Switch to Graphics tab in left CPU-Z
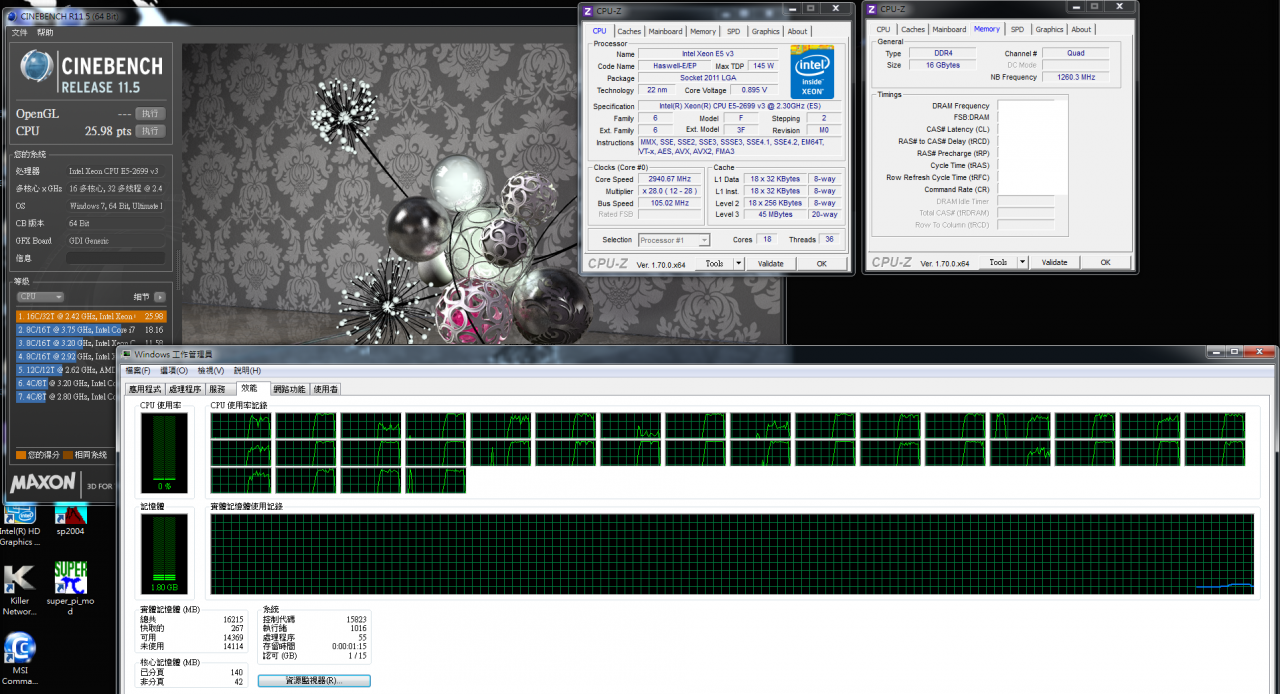The height and width of the screenshot is (694, 1280). click(766, 31)
